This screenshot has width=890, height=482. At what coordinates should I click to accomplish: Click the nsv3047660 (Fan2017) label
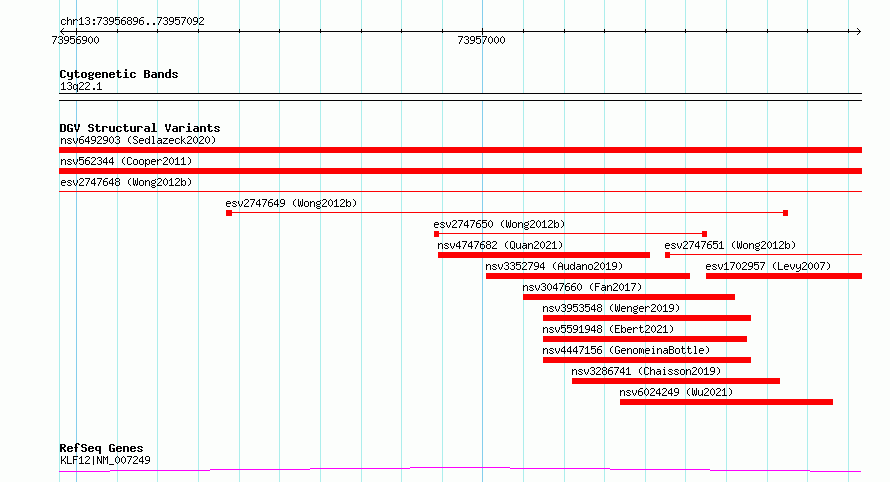pos(582,287)
